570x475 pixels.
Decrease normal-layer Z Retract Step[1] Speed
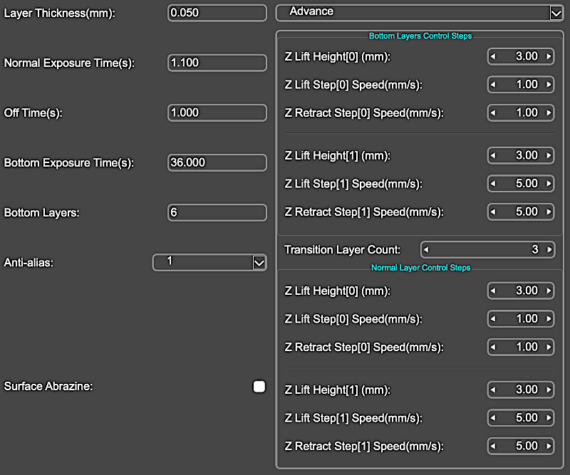click(x=493, y=446)
